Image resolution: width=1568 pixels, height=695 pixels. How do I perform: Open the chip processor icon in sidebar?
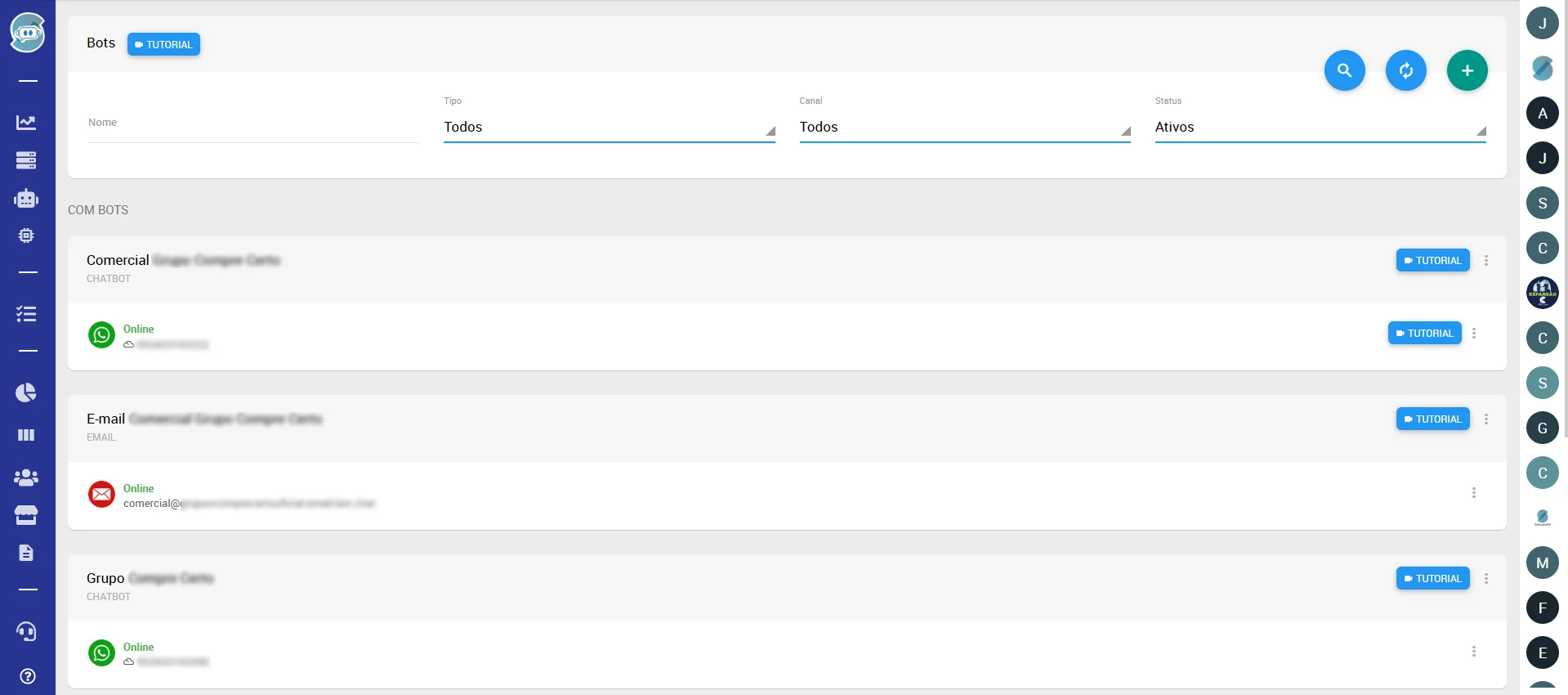point(26,235)
